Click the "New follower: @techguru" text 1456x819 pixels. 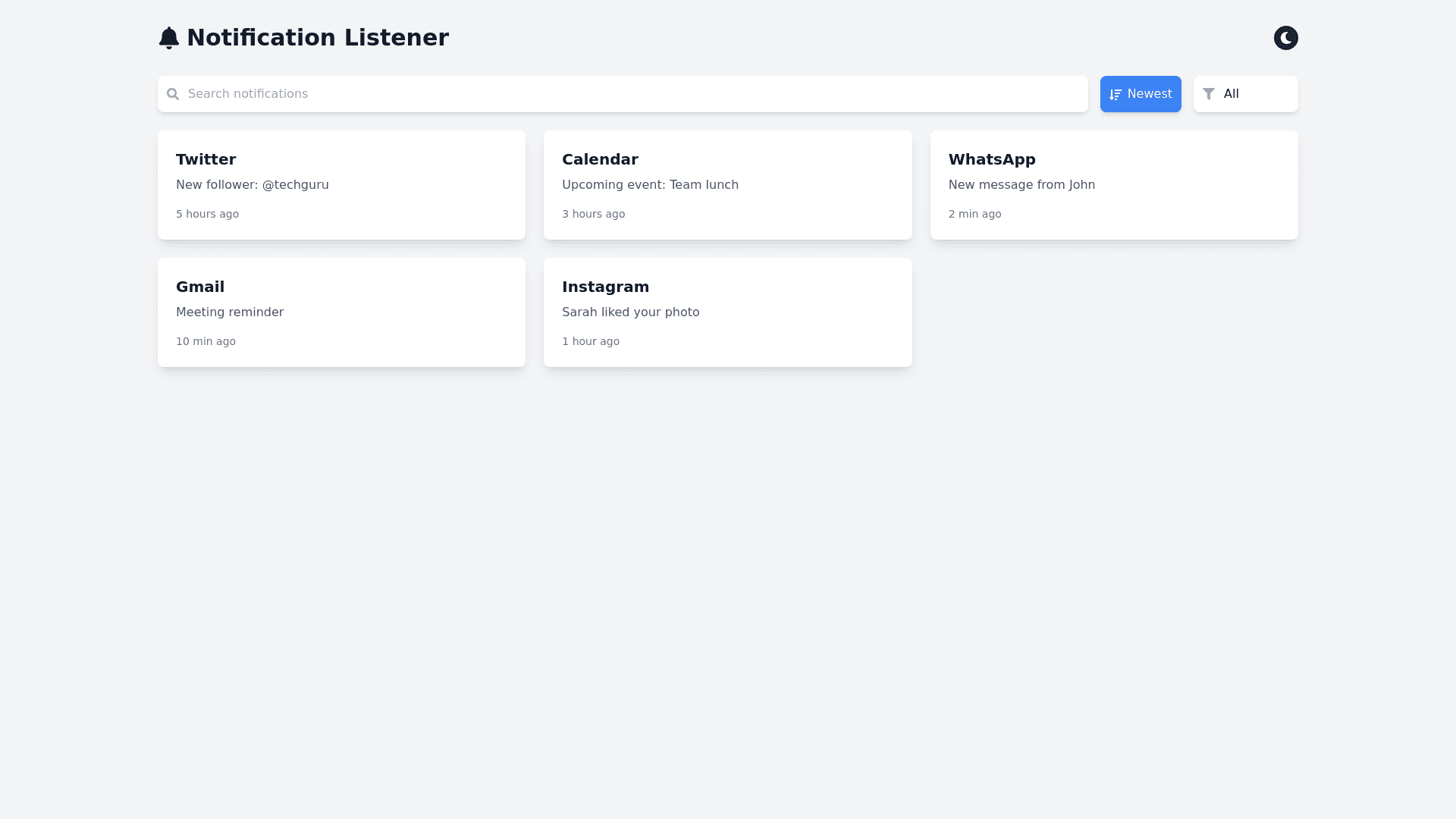click(x=253, y=185)
